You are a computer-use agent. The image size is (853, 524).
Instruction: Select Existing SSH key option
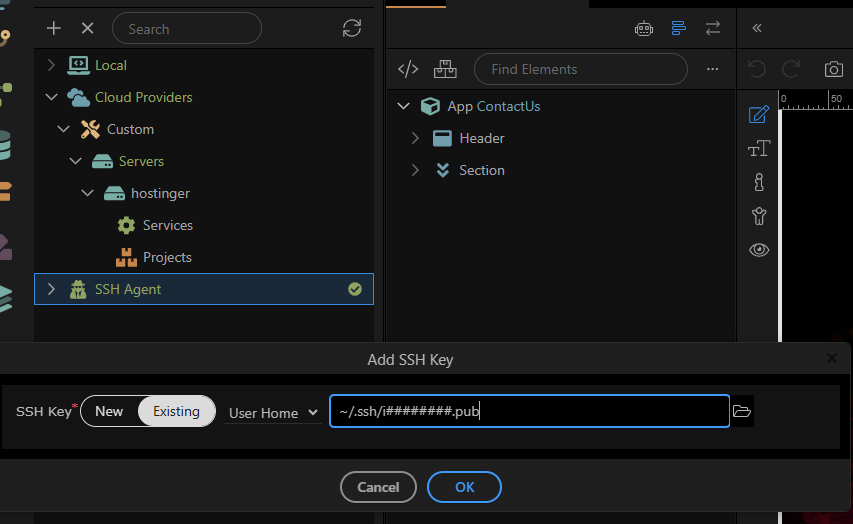(x=176, y=411)
